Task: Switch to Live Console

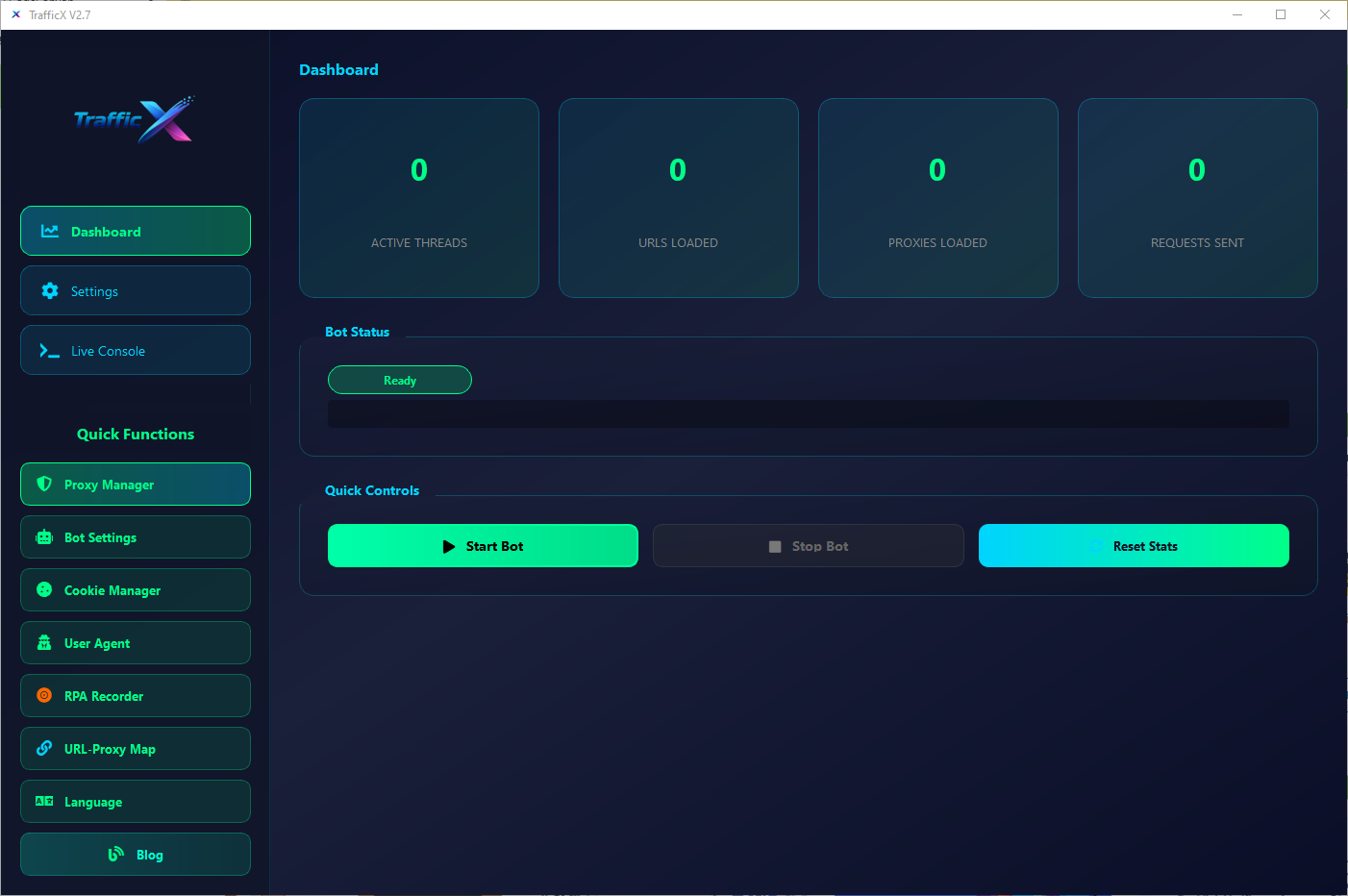Action: [136, 350]
